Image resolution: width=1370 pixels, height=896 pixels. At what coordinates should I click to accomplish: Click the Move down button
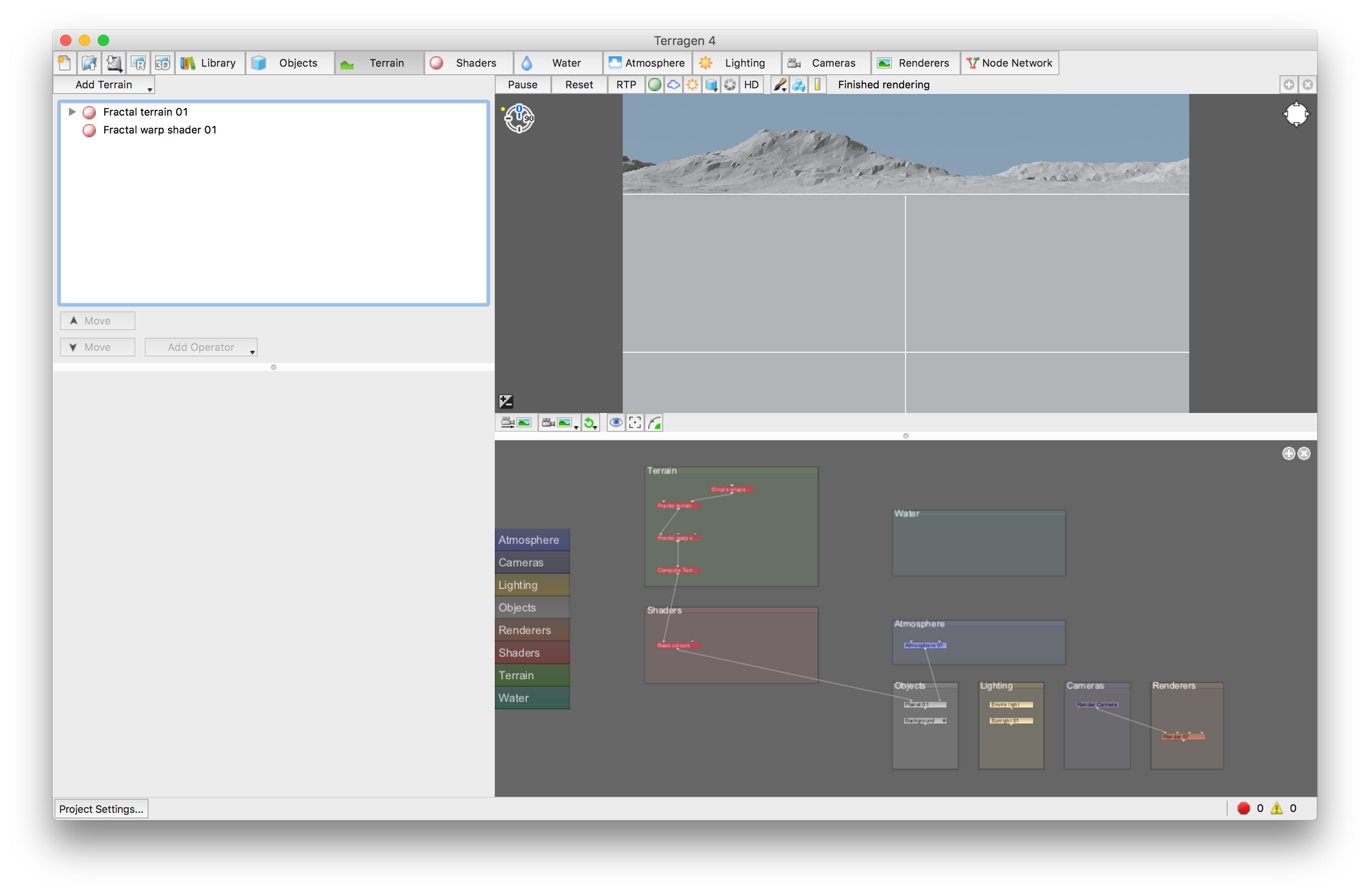97,347
